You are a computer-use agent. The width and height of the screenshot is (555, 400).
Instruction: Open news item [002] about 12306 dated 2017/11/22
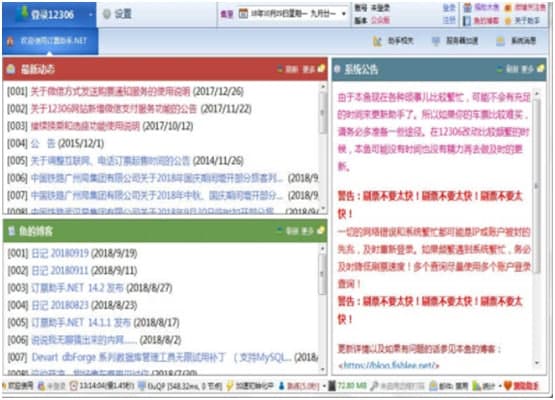click(114, 109)
